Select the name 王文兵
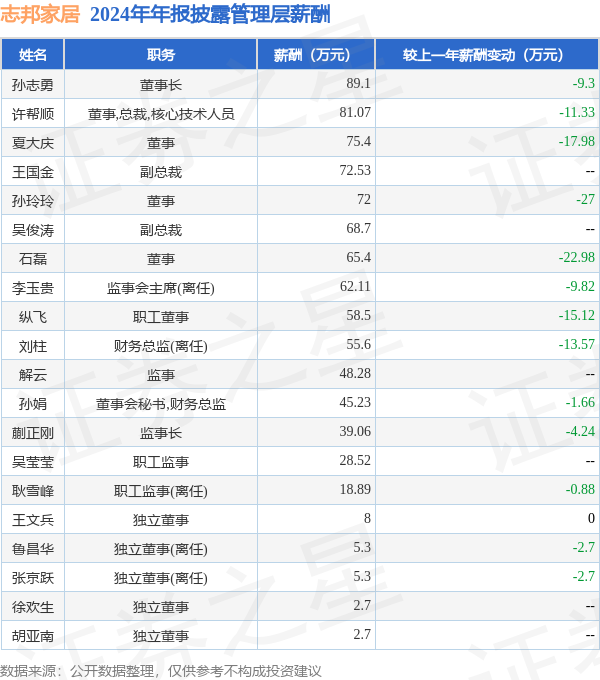Viewport: 600px width, 680px height. click(x=33, y=520)
